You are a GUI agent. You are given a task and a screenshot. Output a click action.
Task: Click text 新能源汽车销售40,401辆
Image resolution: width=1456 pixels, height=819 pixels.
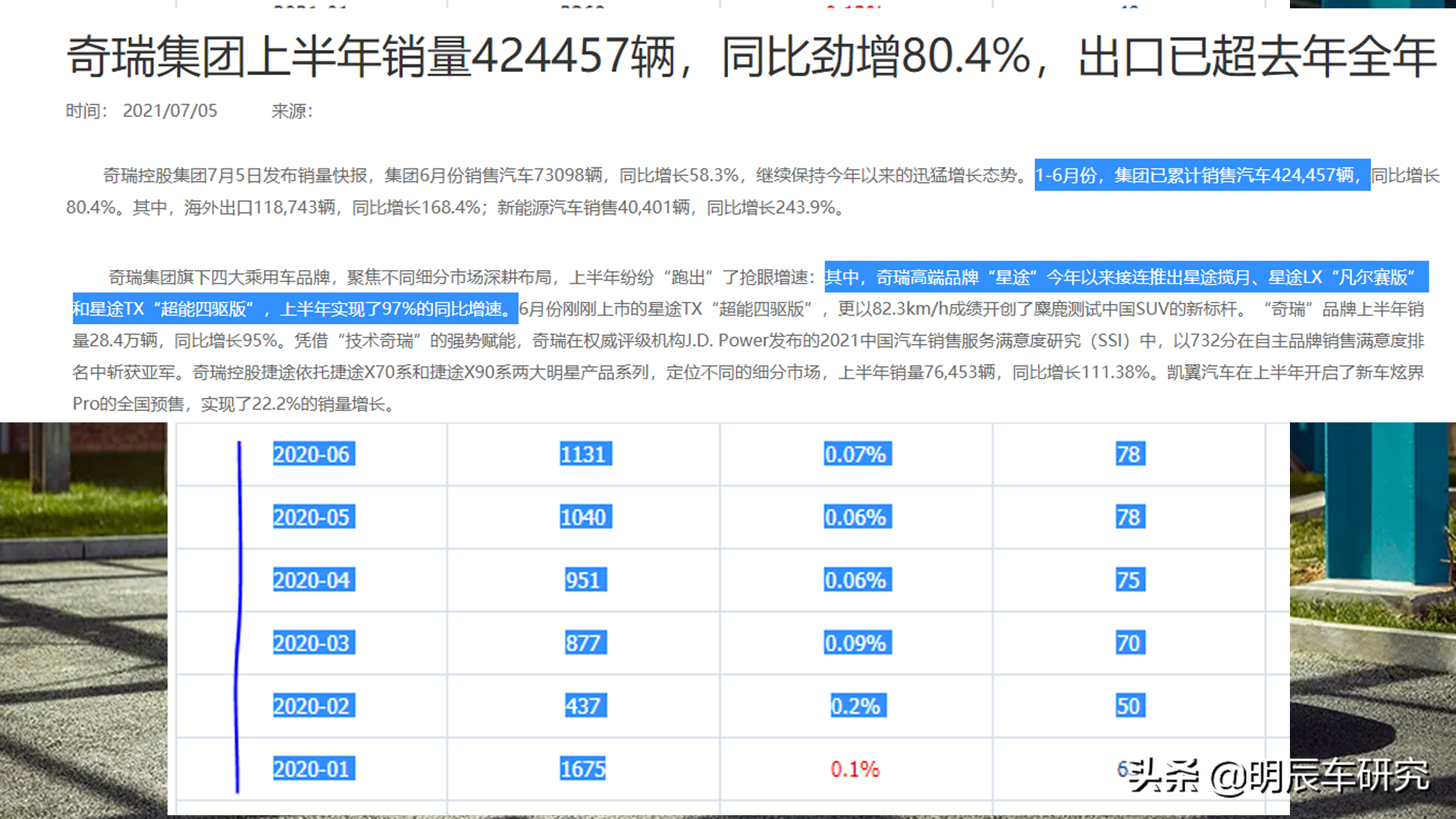[x=594, y=208]
